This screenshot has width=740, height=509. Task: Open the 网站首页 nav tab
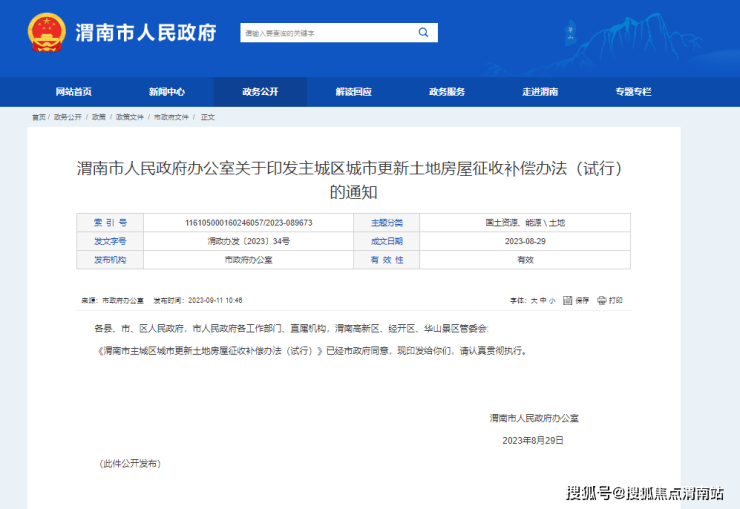click(x=74, y=92)
